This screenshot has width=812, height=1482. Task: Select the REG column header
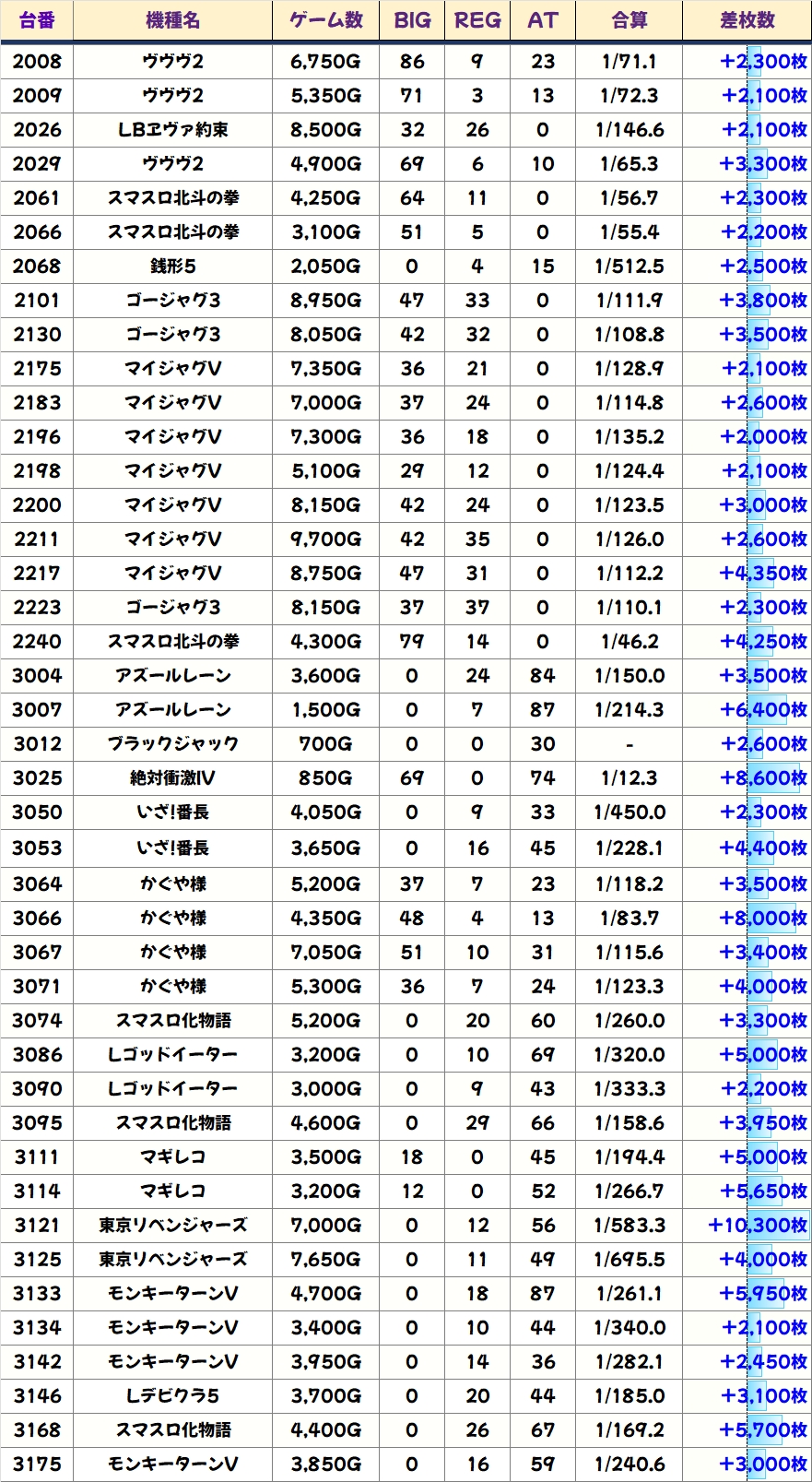(477, 20)
